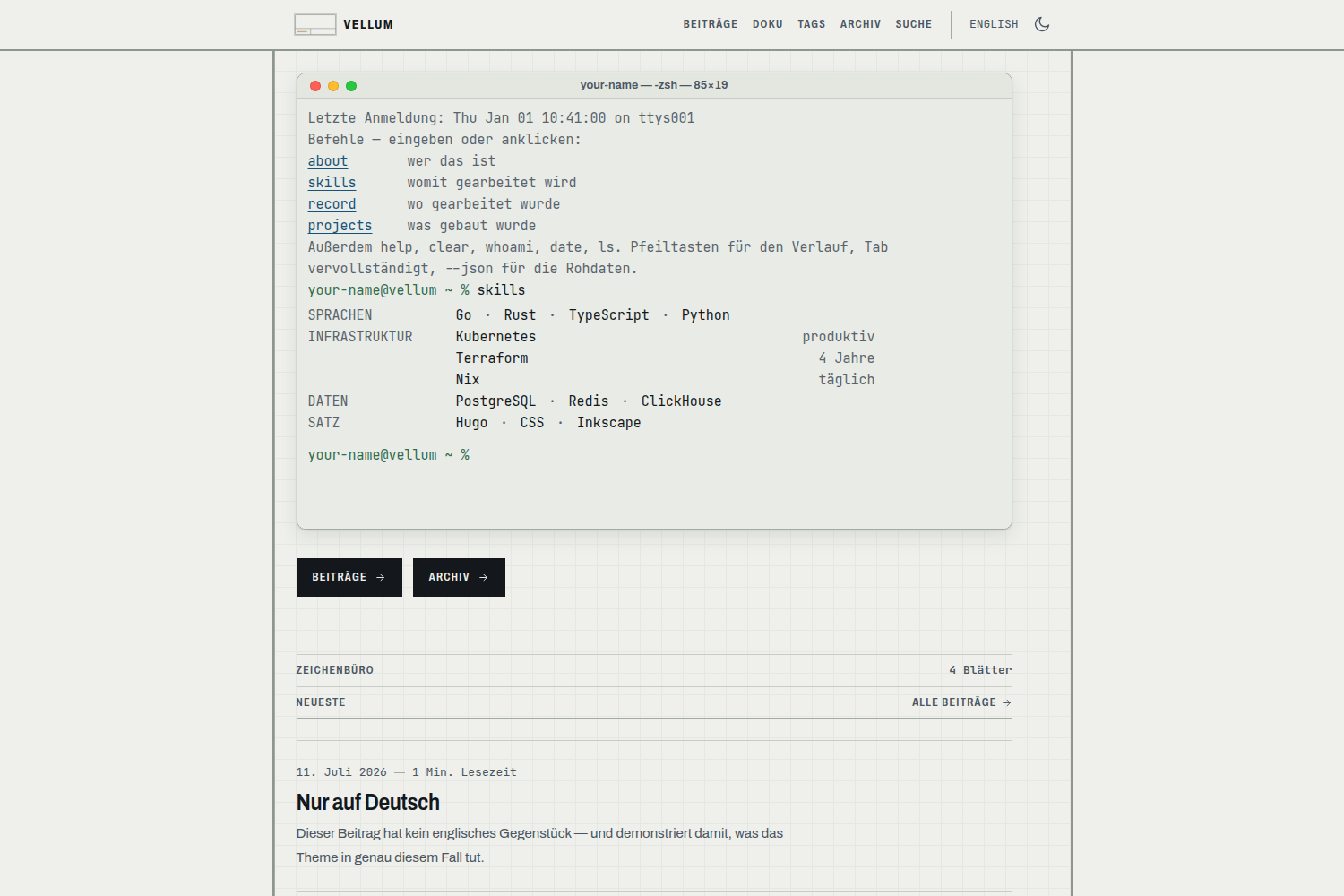Click the 'Letzte Anmeldung' terminal line
The width and height of the screenshot is (1344, 896).
[x=501, y=118]
